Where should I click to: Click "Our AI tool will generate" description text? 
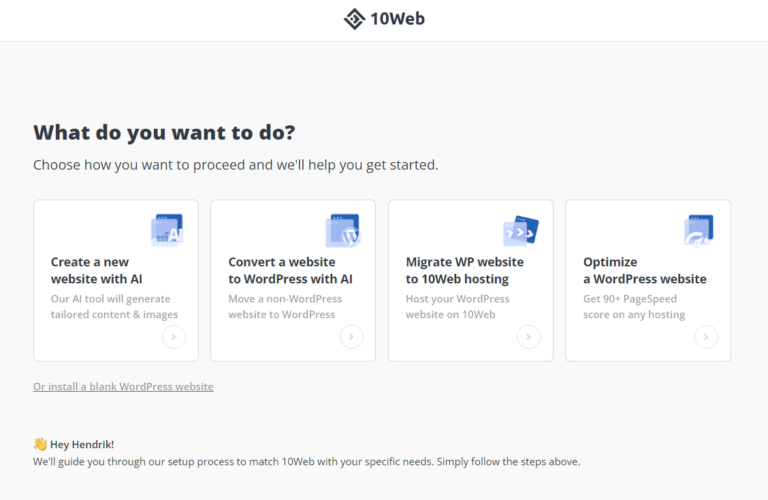pyautogui.click(x=111, y=298)
